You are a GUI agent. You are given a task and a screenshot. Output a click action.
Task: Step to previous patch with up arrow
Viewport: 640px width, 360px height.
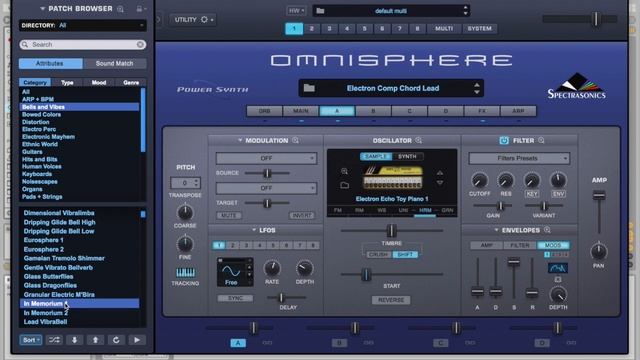pyautogui.click(x=95, y=340)
